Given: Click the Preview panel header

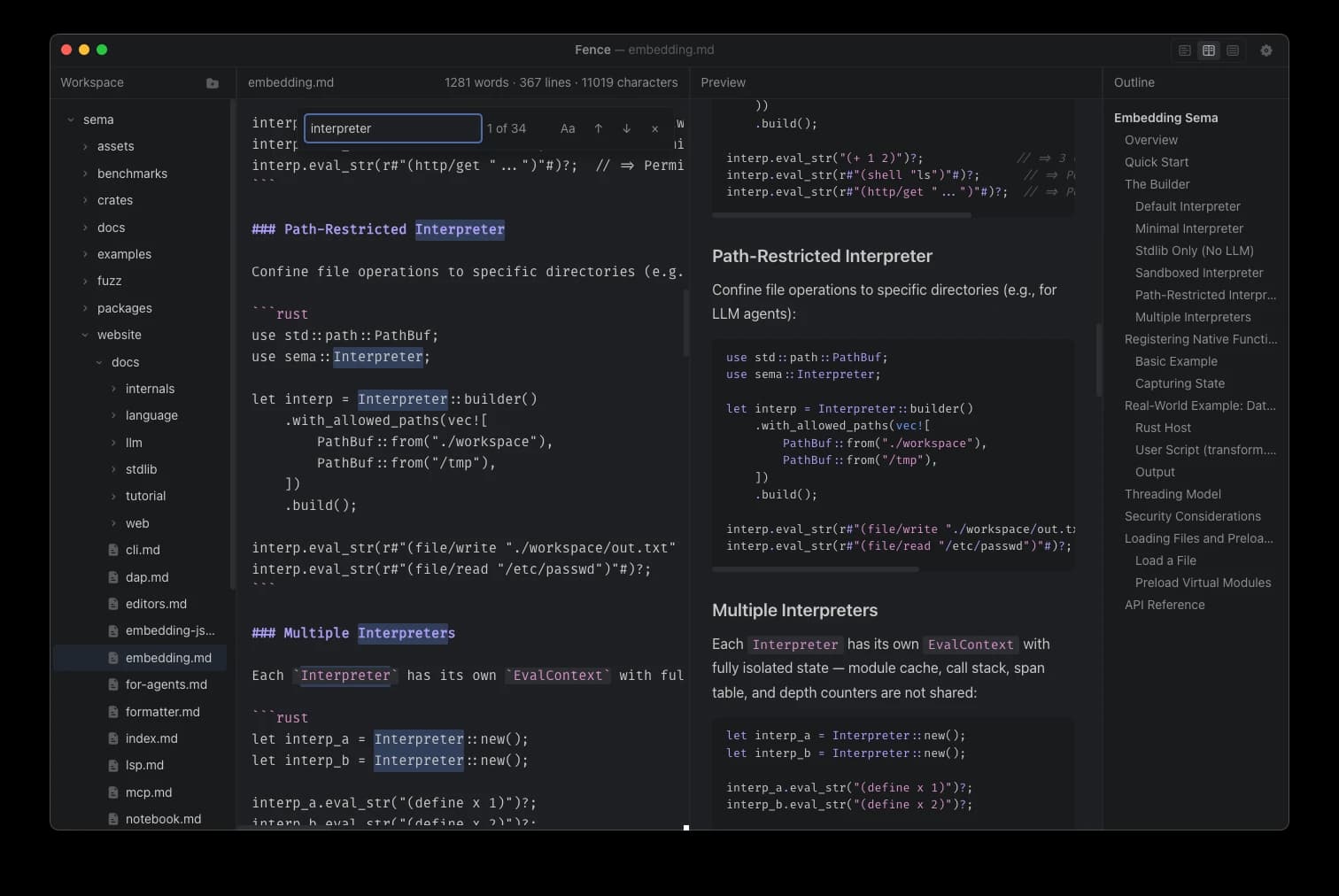Looking at the screenshot, I should [x=723, y=82].
